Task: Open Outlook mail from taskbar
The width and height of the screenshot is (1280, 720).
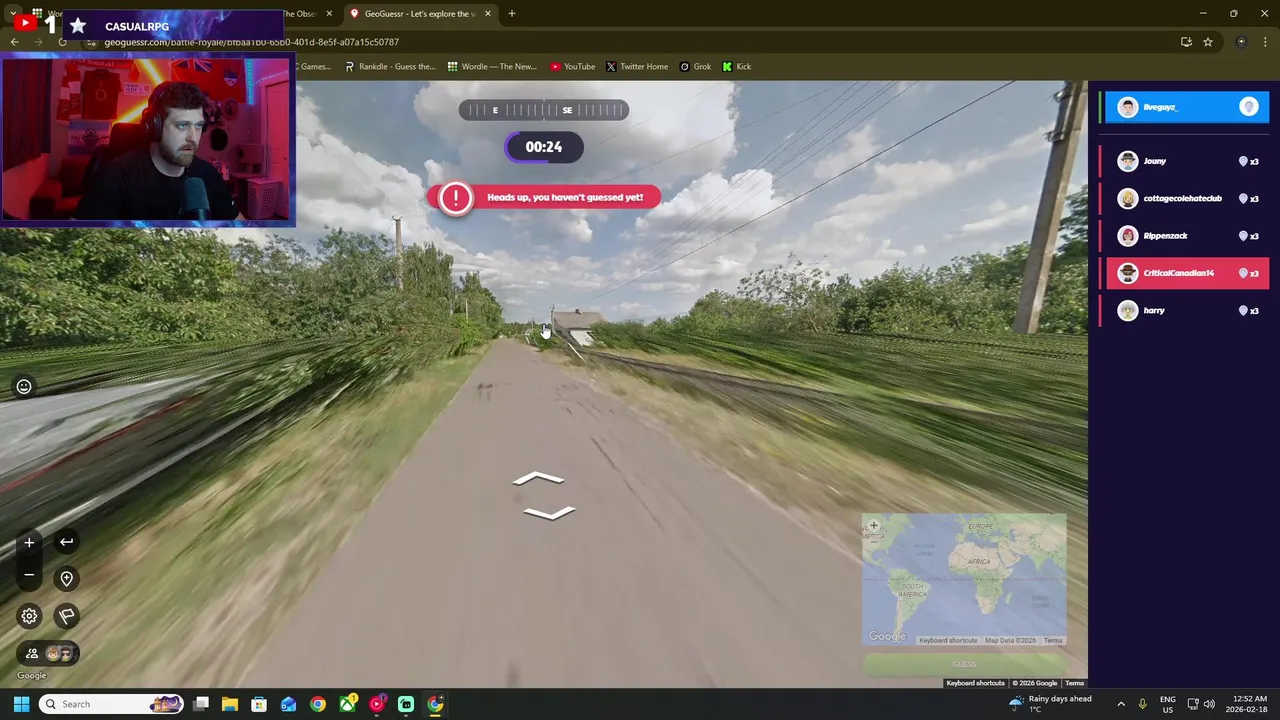Action: tap(288, 704)
